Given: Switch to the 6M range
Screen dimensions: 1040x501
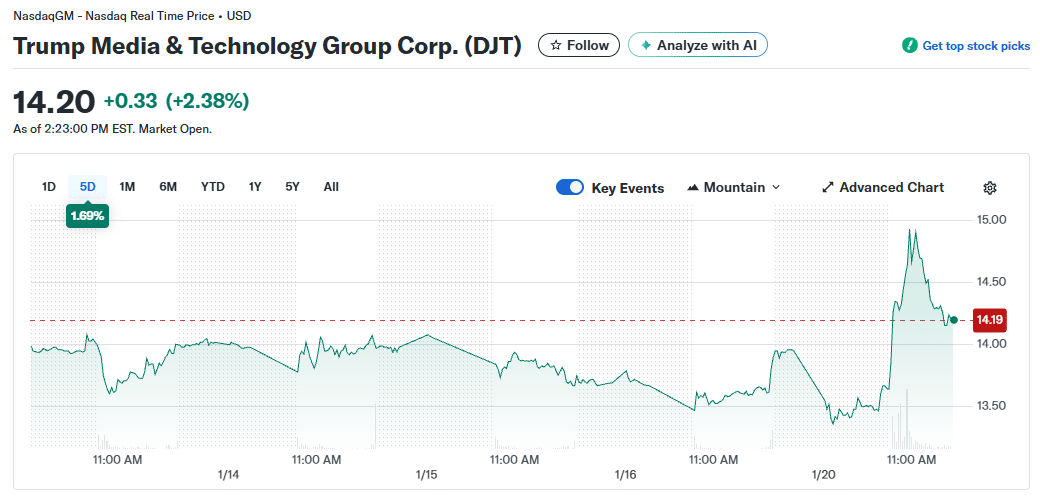Looking at the screenshot, I should 168,187.
